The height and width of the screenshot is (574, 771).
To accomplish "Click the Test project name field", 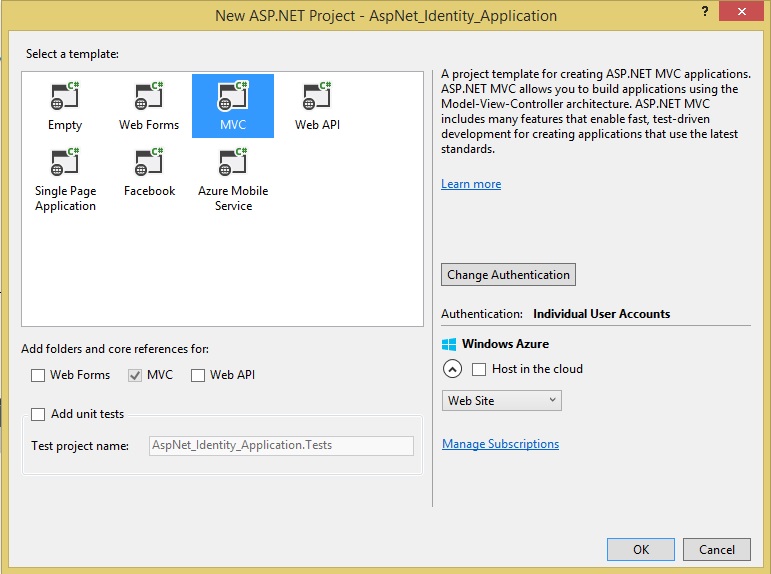I will tap(280, 446).
